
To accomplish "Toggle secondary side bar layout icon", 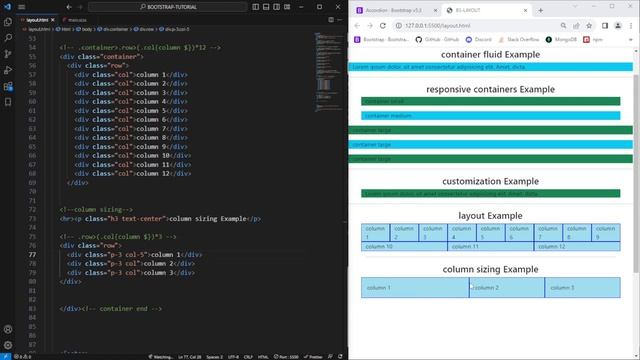I will click(277, 7).
